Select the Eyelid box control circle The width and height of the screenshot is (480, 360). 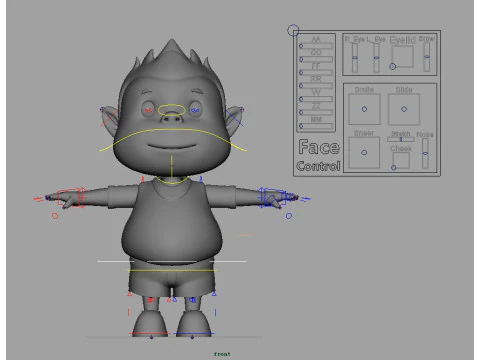tap(393, 67)
